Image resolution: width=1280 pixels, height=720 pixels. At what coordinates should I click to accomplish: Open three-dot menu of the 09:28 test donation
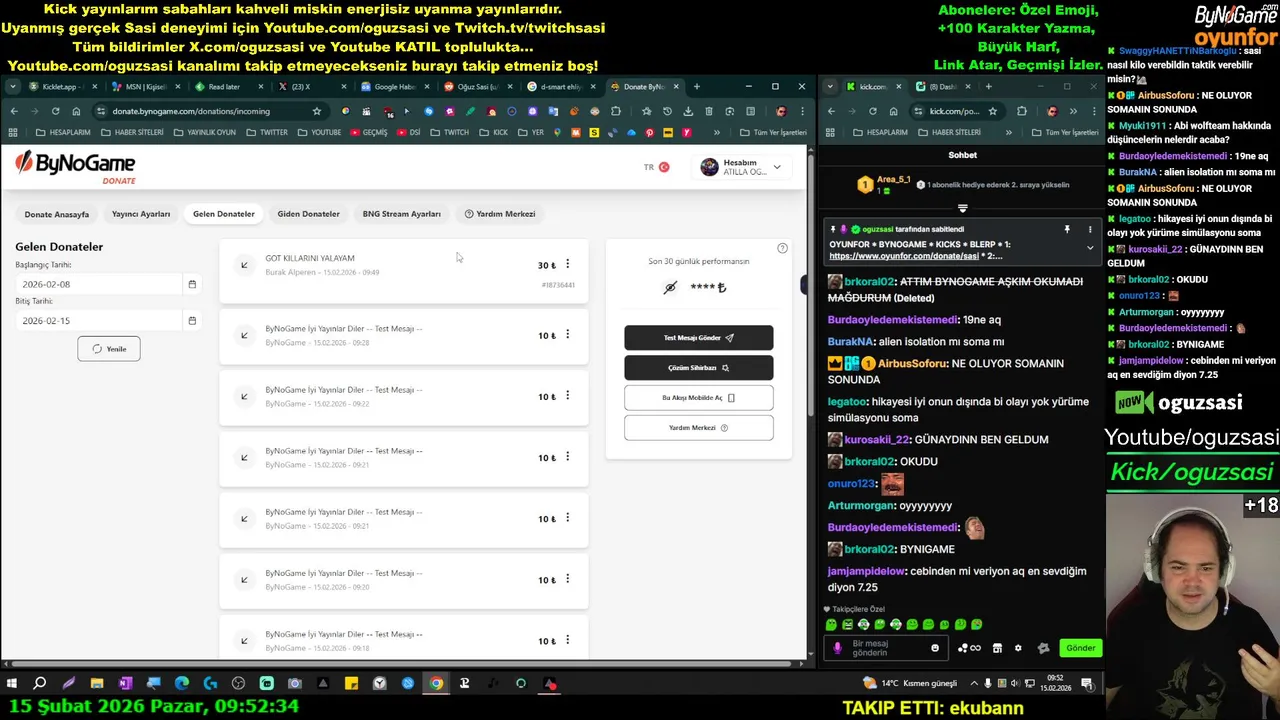(567, 334)
